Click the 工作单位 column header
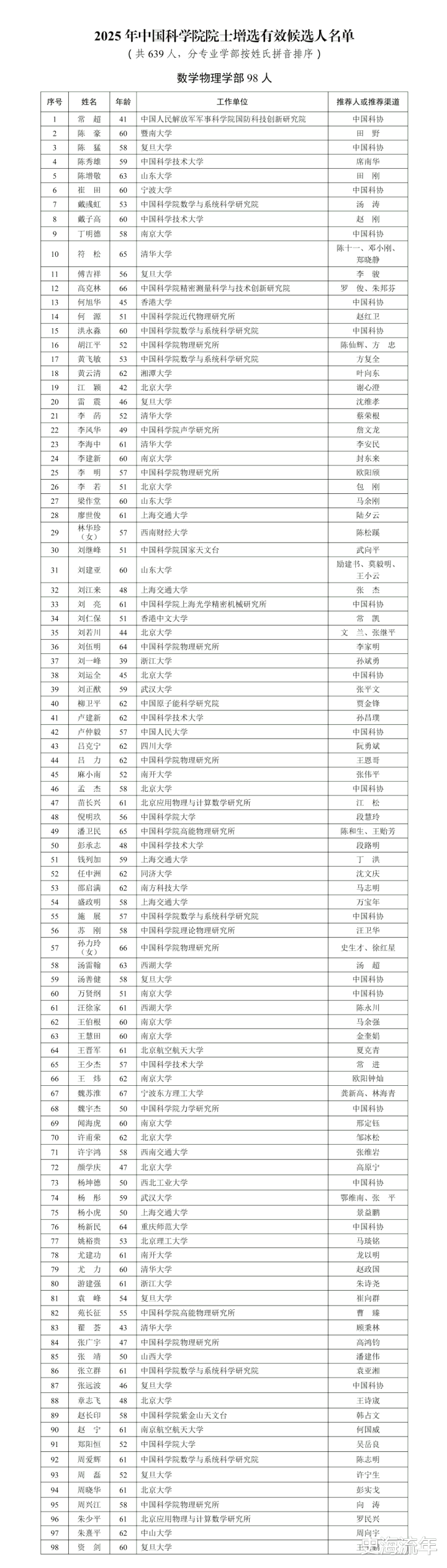Image resolution: width=447 pixels, height=1568 pixels. point(232,102)
